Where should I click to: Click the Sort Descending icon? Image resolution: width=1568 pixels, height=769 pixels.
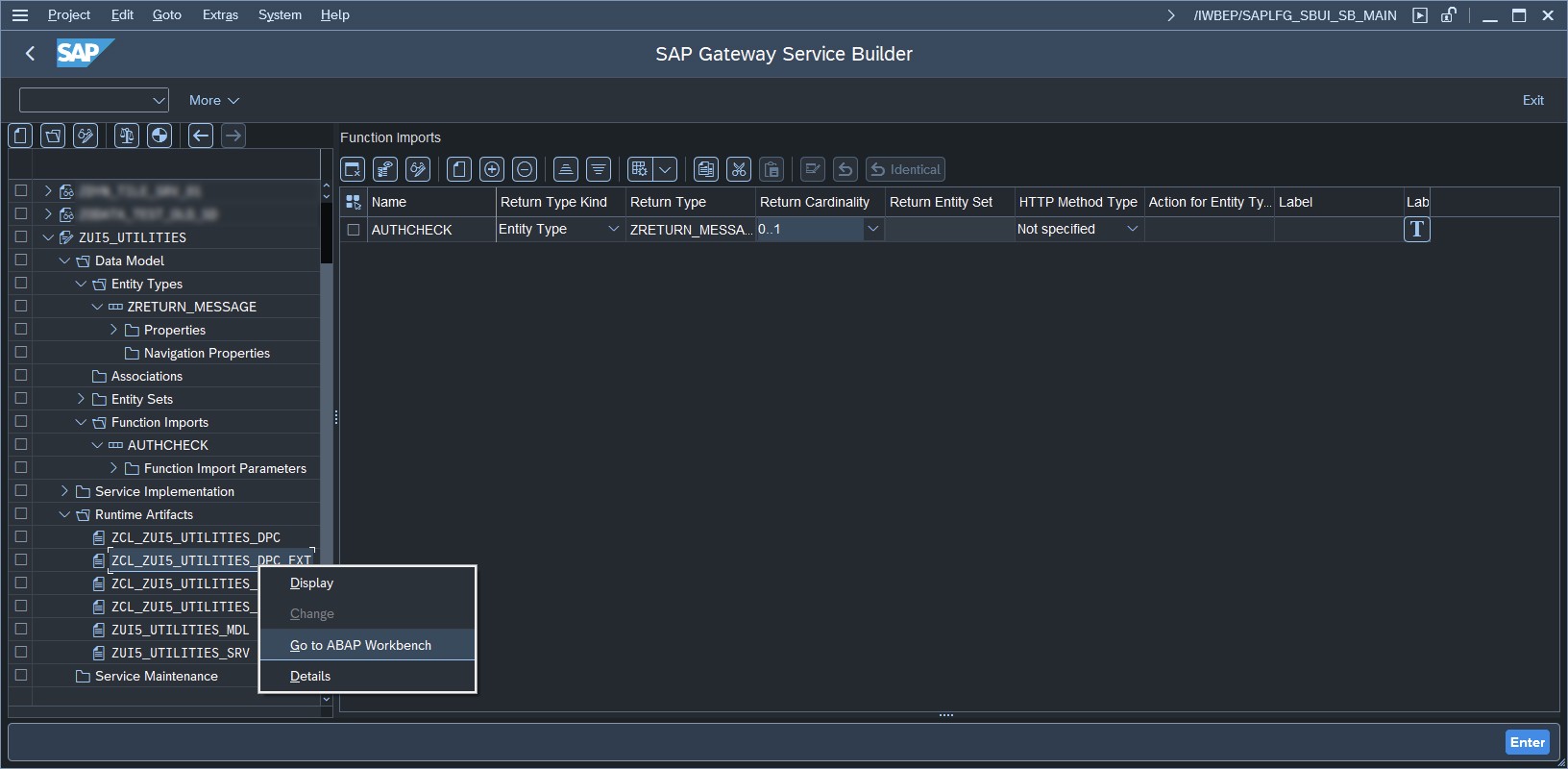click(x=599, y=170)
